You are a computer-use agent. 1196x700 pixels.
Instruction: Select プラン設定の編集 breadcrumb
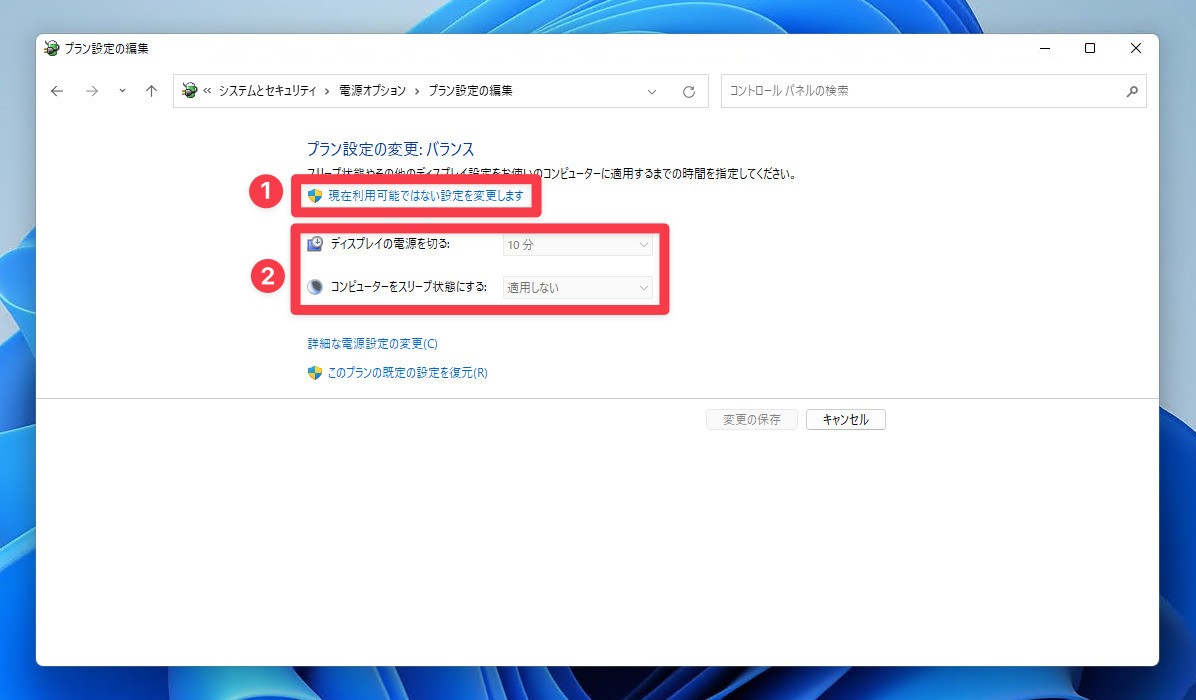pos(470,91)
